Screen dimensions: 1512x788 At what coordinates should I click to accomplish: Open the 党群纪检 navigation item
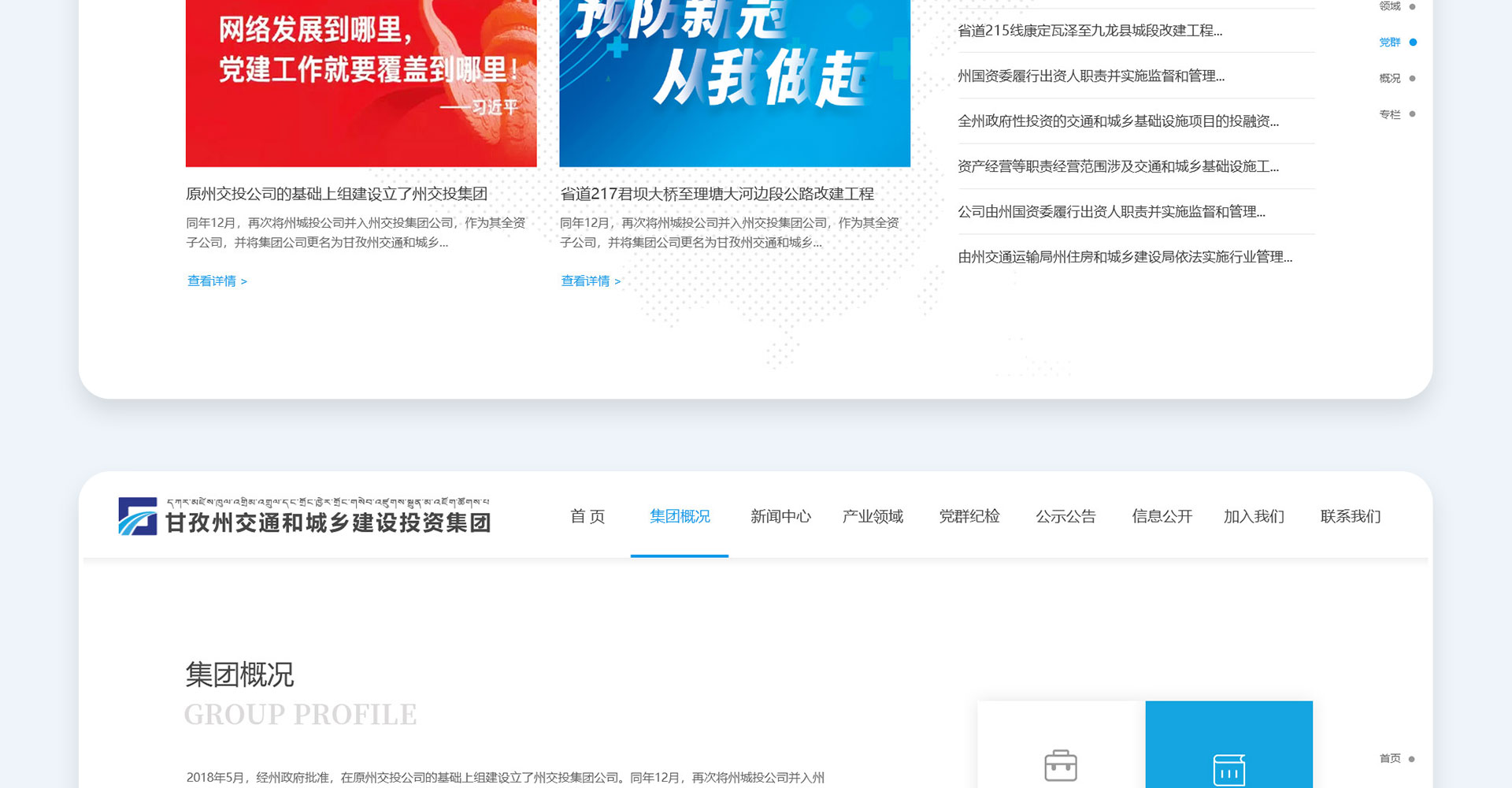point(969,516)
